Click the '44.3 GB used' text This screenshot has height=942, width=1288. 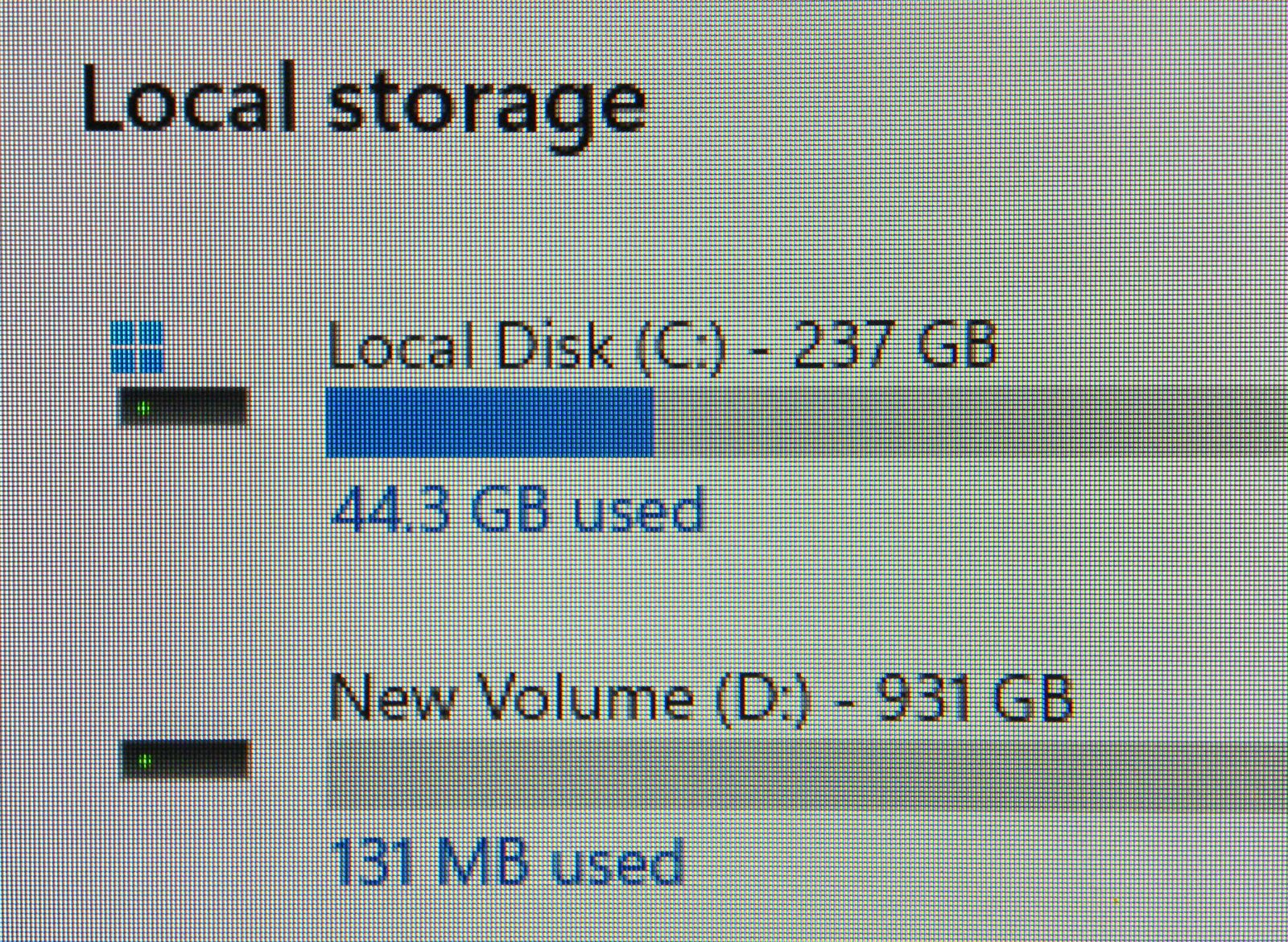pos(518,510)
